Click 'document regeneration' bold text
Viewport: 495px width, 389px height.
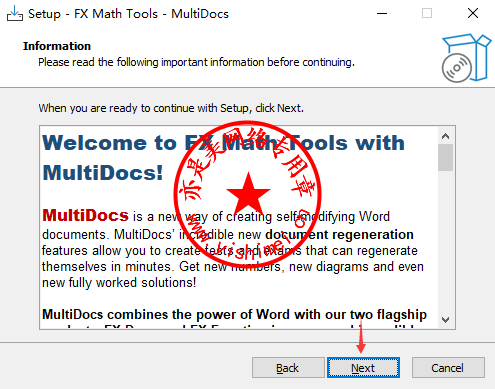pos(339,235)
